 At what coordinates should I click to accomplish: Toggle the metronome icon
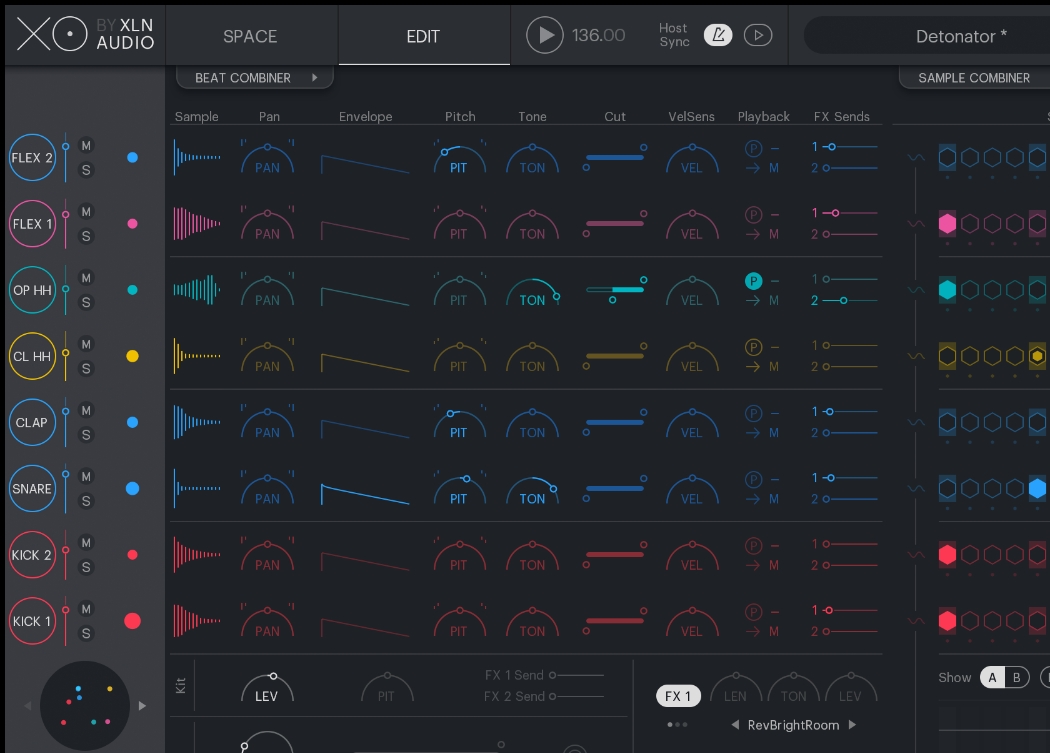pos(717,35)
